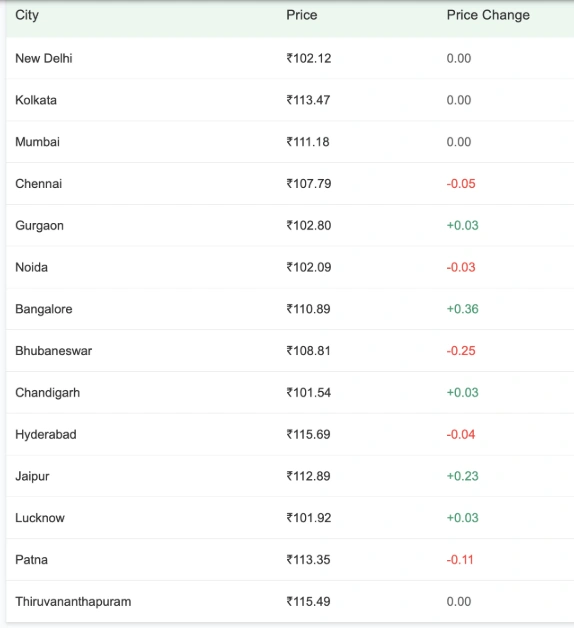The height and width of the screenshot is (628, 574).
Task: Click the ₹102.09 price cell
Action: (309, 267)
